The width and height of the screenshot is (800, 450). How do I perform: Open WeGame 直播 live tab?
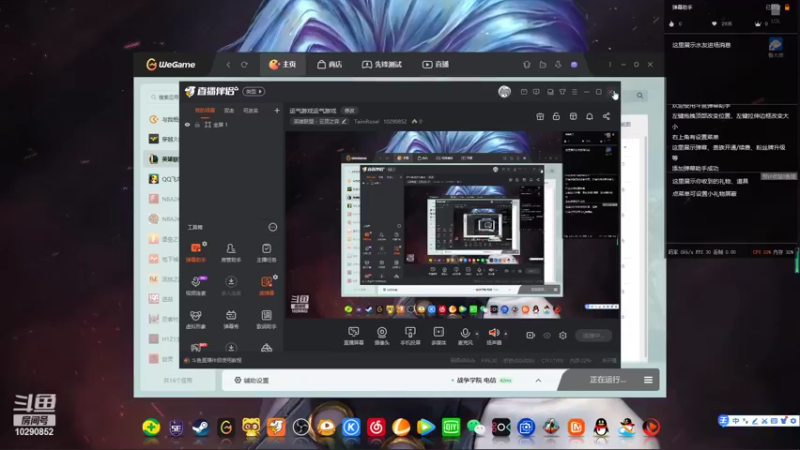pyautogui.click(x=436, y=64)
